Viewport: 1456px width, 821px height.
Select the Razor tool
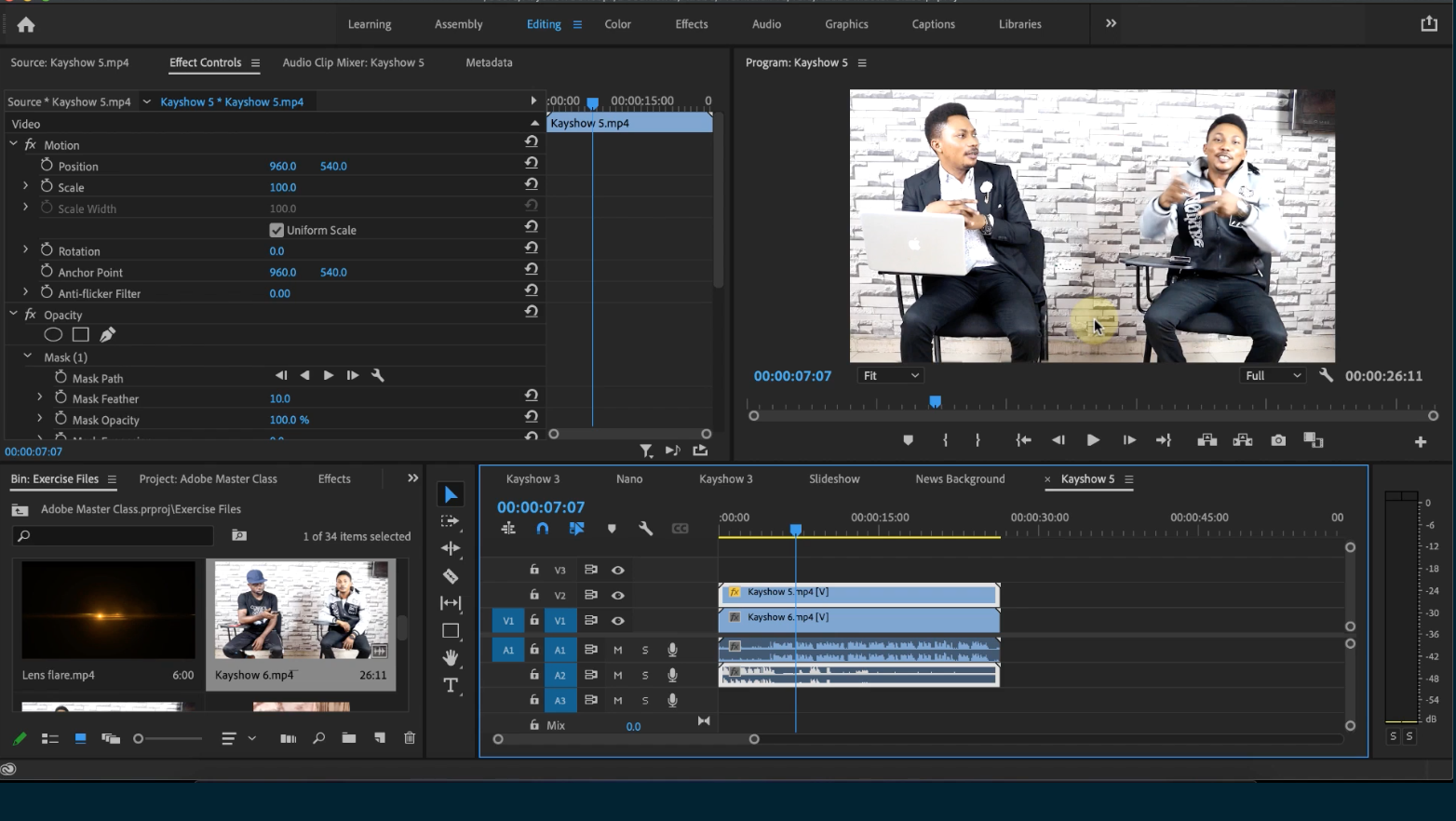[451, 576]
